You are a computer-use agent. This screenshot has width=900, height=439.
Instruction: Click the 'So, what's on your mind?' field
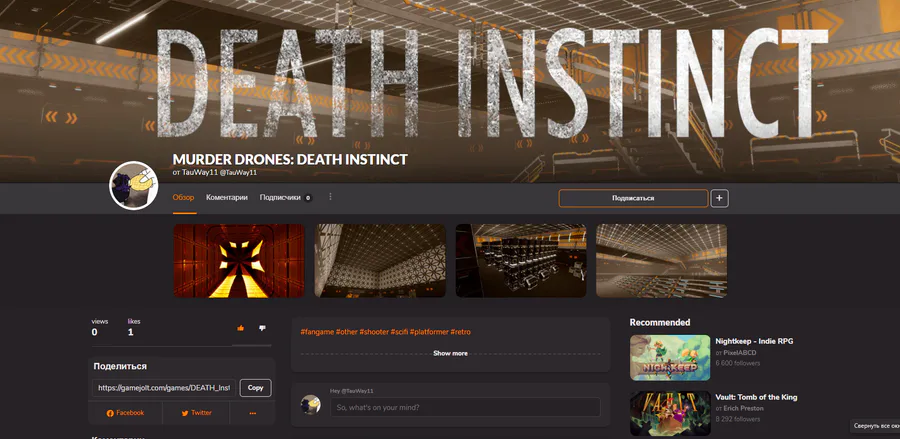point(465,407)
